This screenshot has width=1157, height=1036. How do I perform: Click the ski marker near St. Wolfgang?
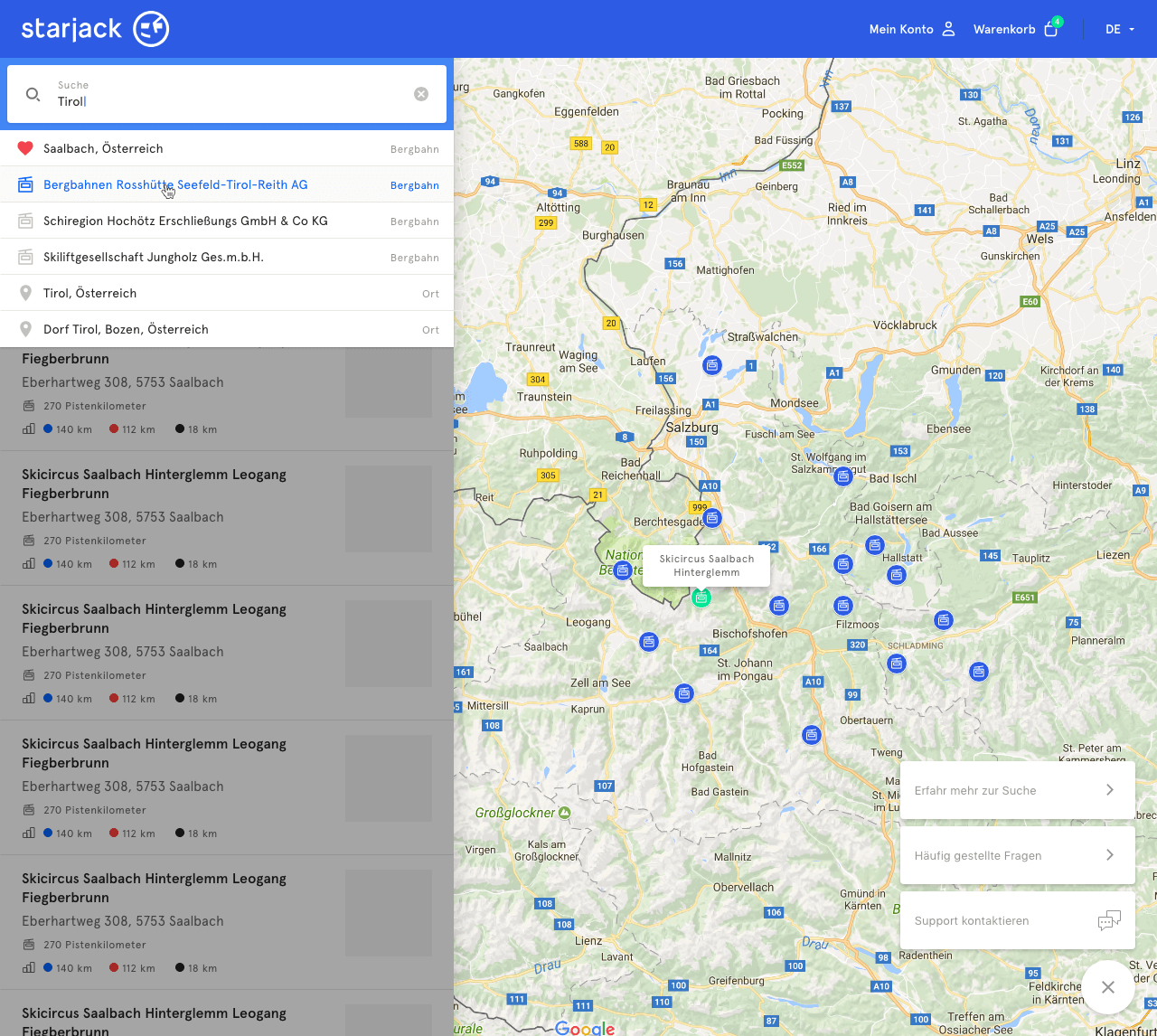(843, 476)
